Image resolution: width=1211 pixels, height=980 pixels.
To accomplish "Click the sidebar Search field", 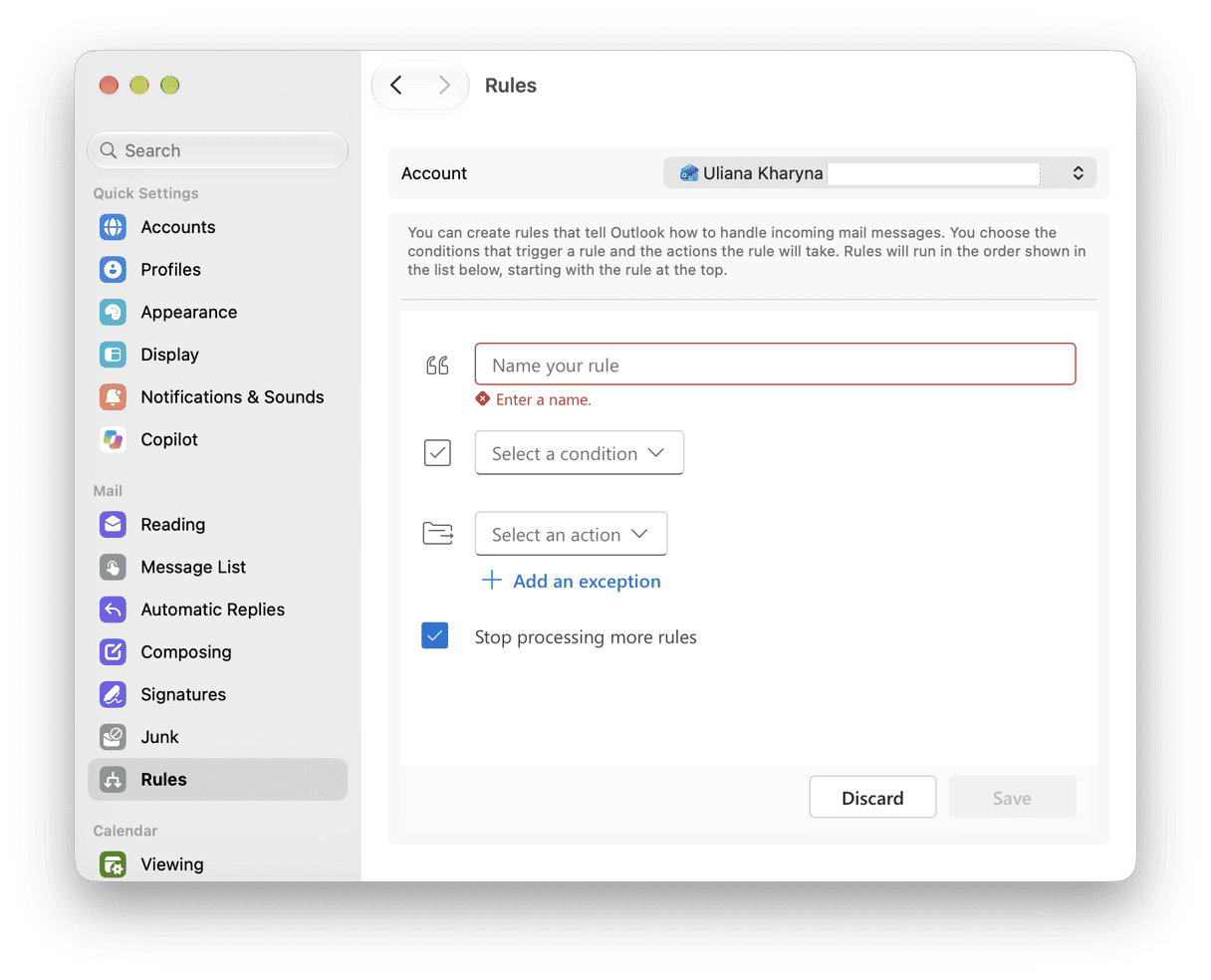I will [x=217, y=150].
